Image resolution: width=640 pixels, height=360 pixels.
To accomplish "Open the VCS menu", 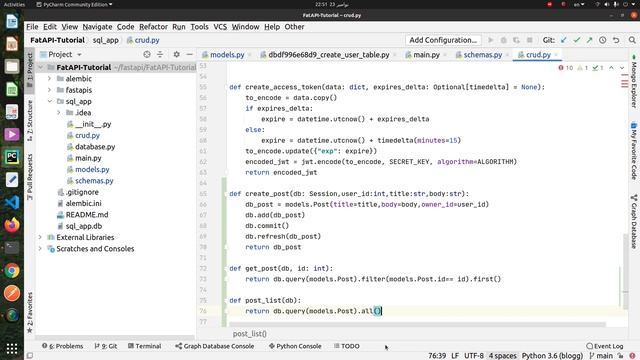I will 220,27.
